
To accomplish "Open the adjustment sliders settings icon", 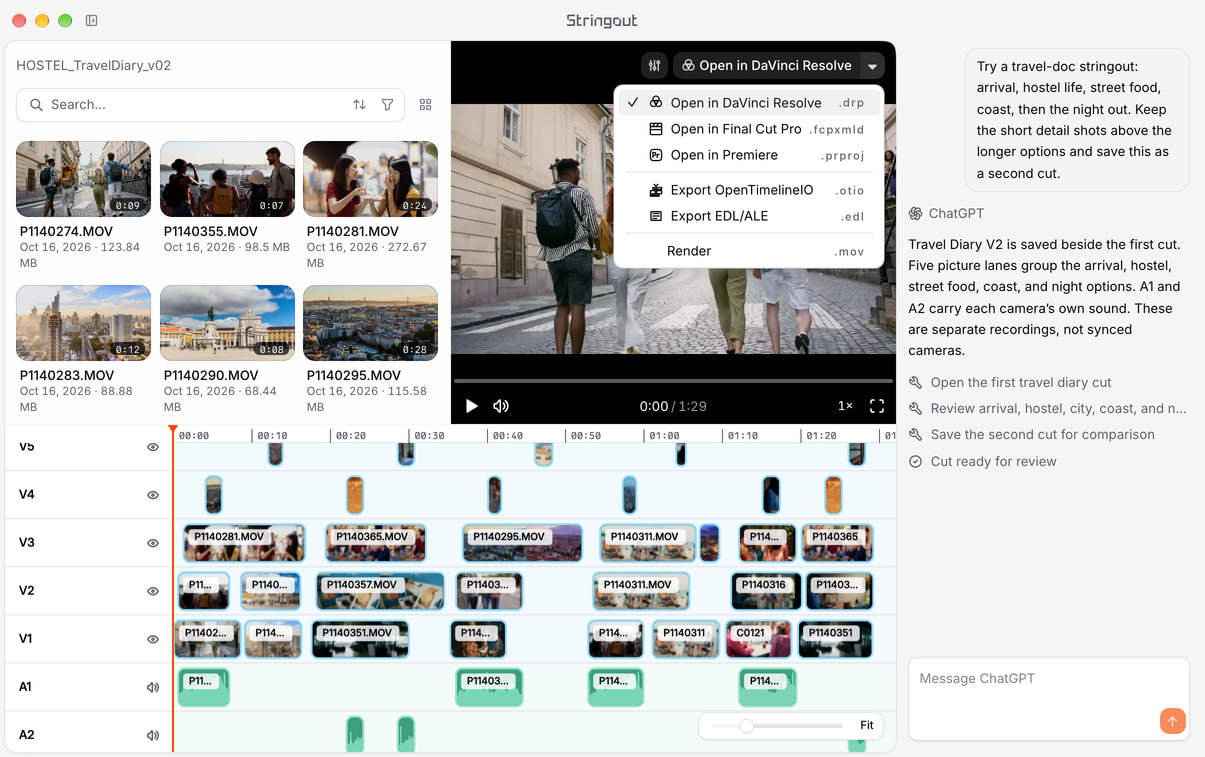I will 654,65.
